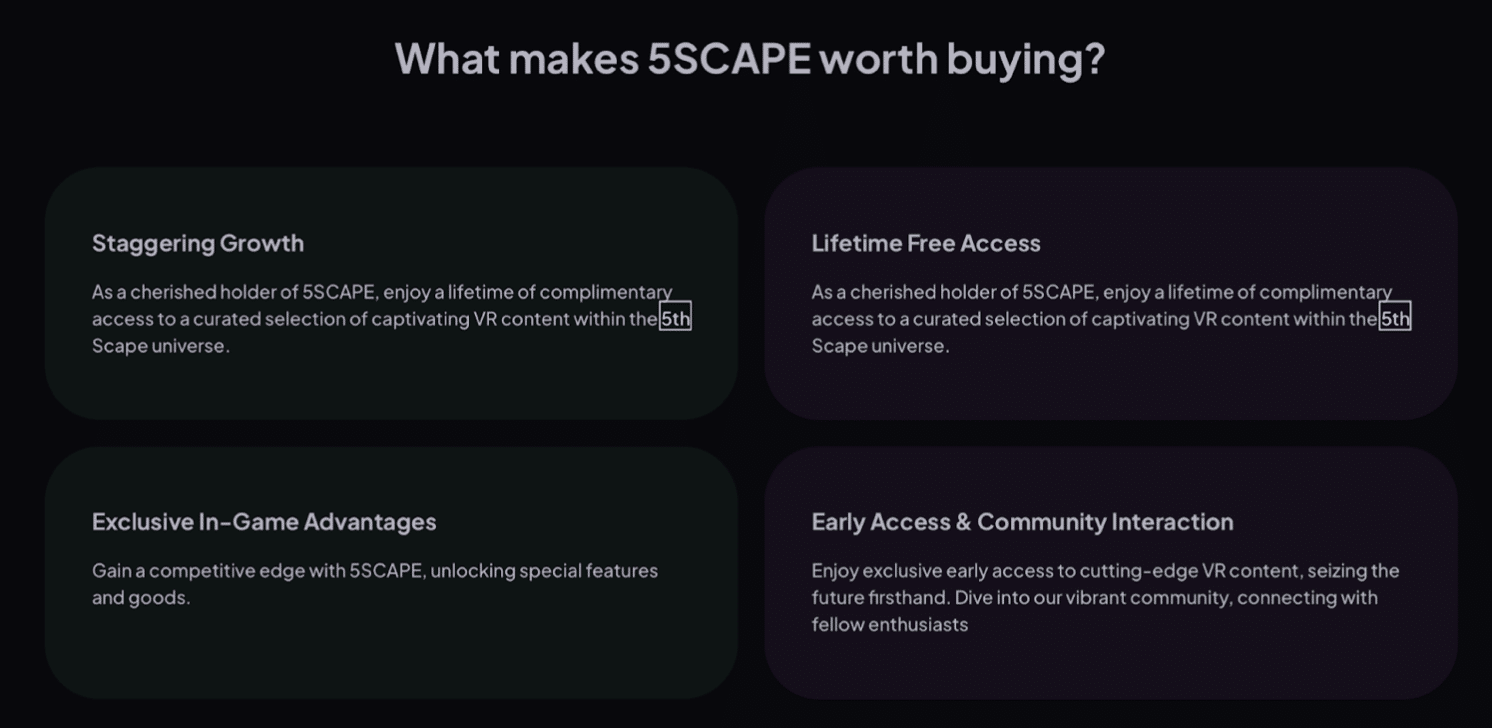
Task: Click the "Gain a competitive edge" description text
Action: point(375,584)
